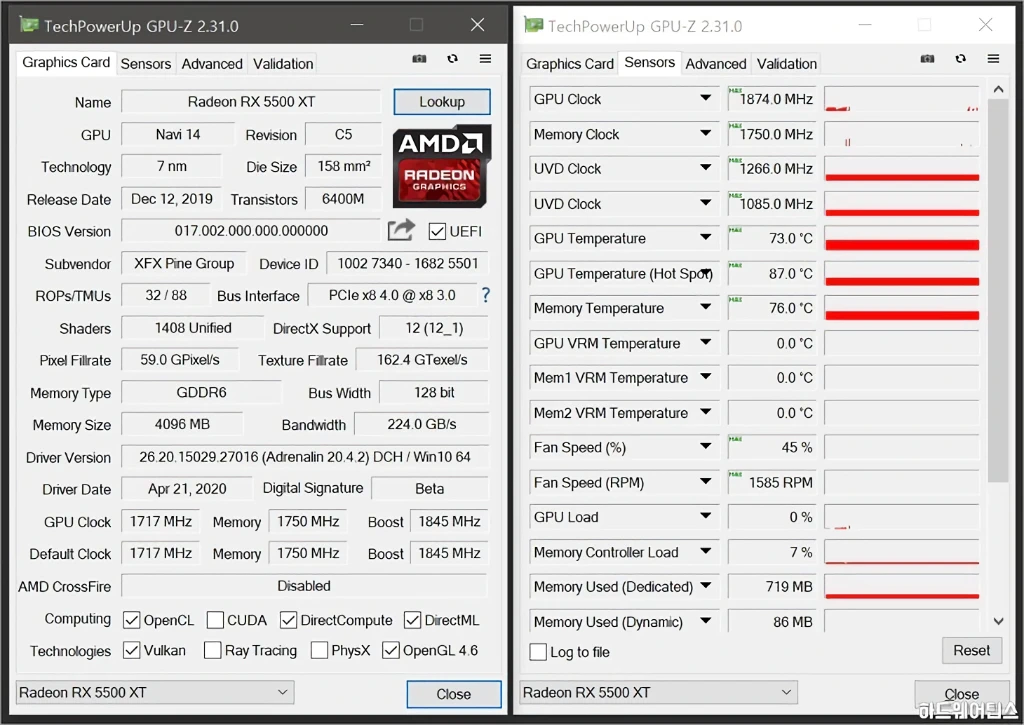Open GPU Temperature (Hot Spot) dropdown

(x=705, y=272)
